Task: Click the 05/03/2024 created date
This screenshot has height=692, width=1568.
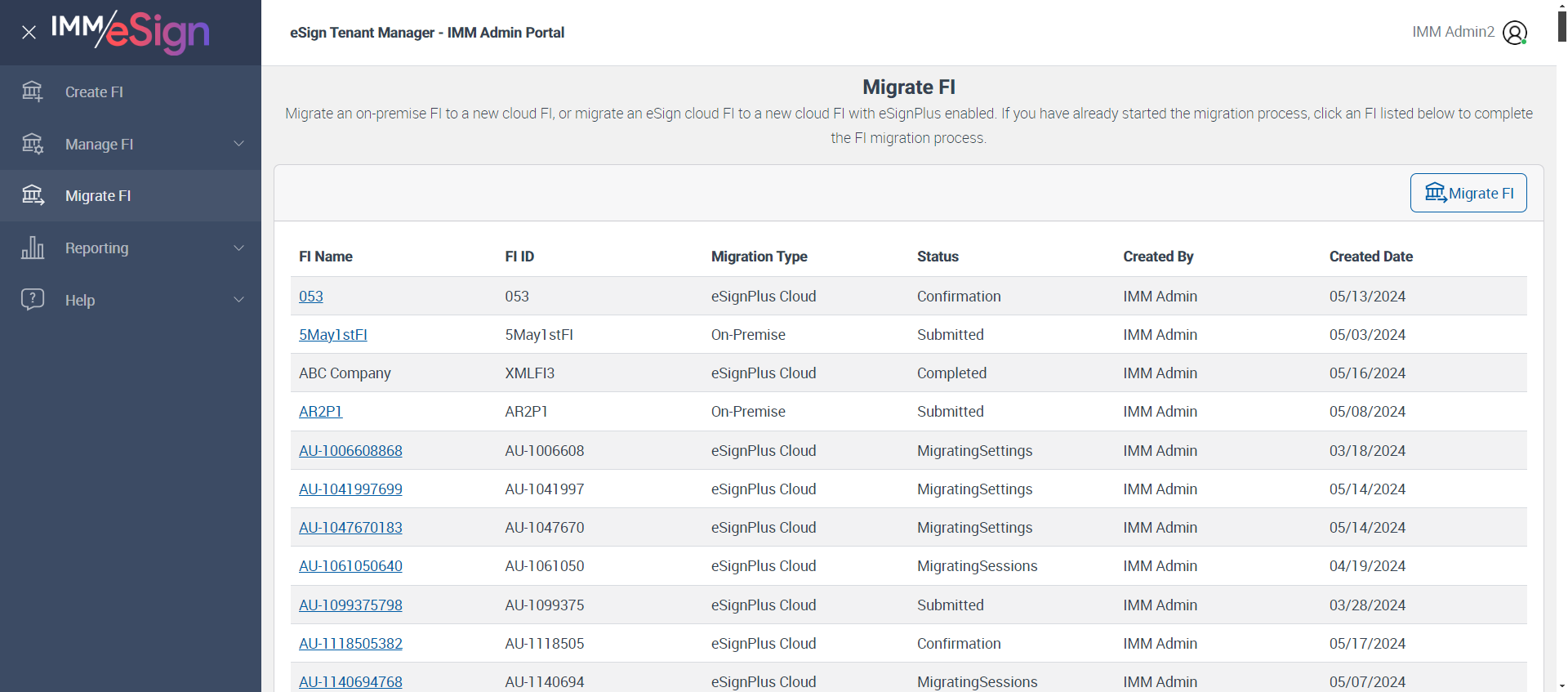Action: 1367,335
